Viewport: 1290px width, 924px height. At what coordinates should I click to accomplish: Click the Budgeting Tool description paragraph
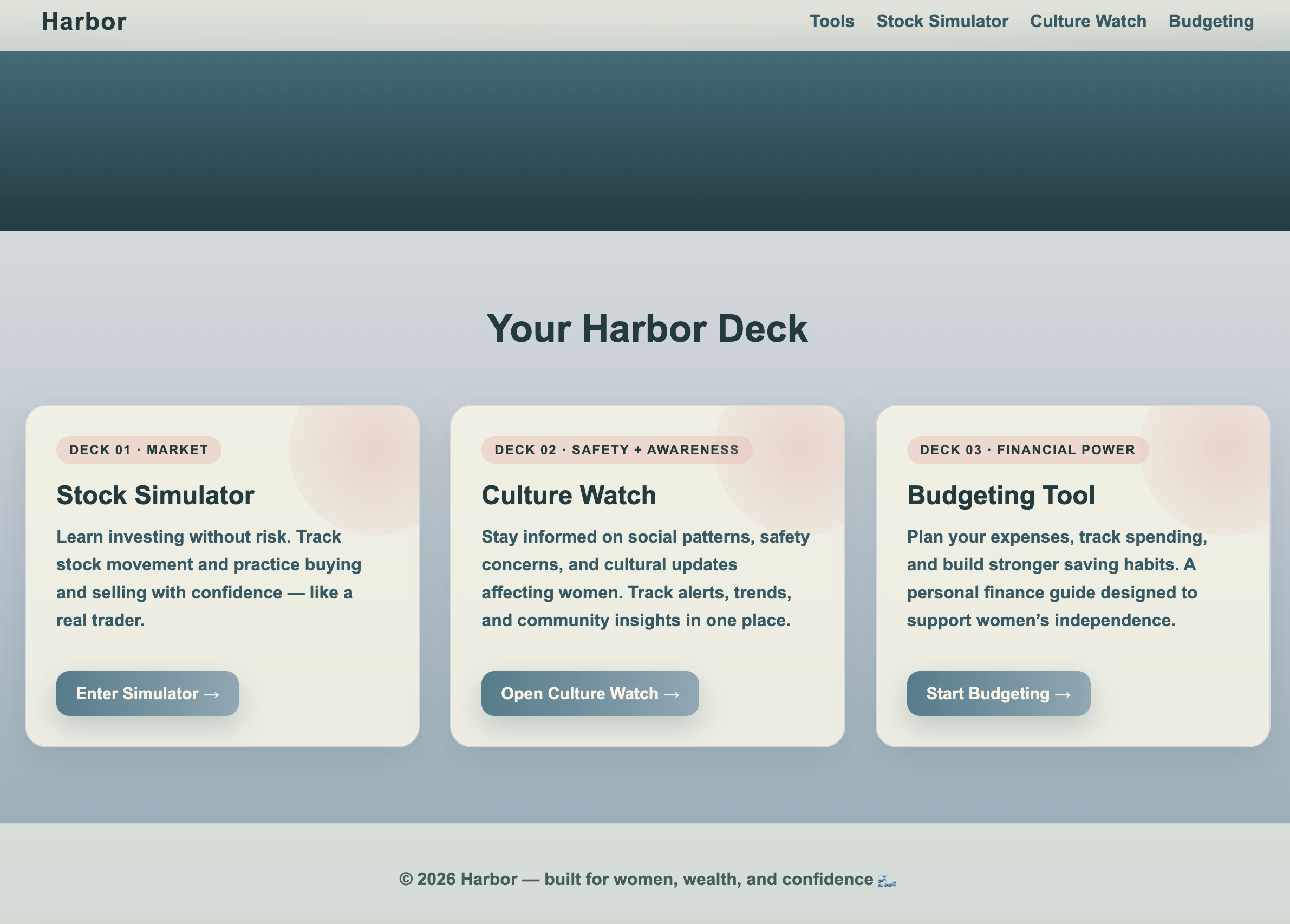1056,578
